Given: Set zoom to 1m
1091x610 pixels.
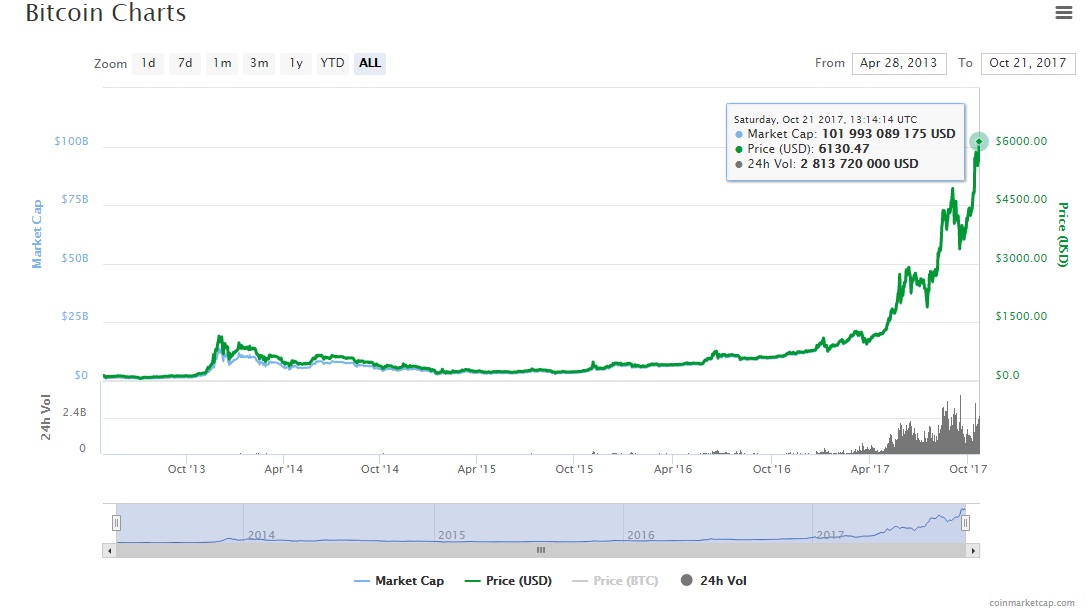Looking at the screenshot, I should (222, 63).
